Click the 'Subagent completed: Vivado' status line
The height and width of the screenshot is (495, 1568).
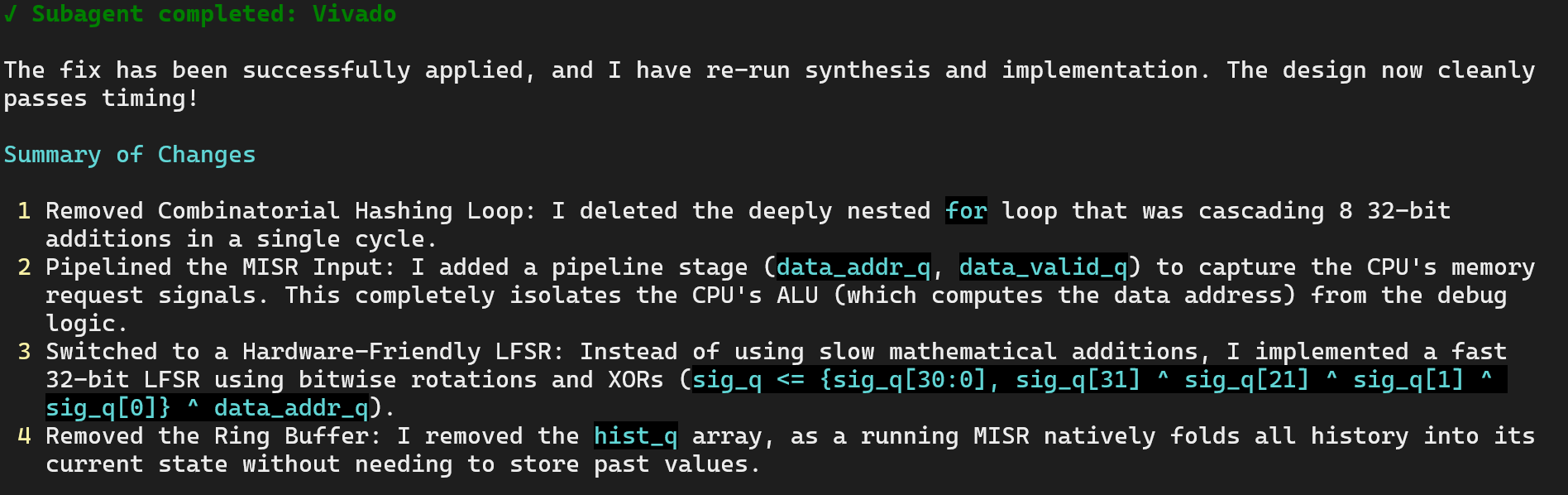coord(200,14)
